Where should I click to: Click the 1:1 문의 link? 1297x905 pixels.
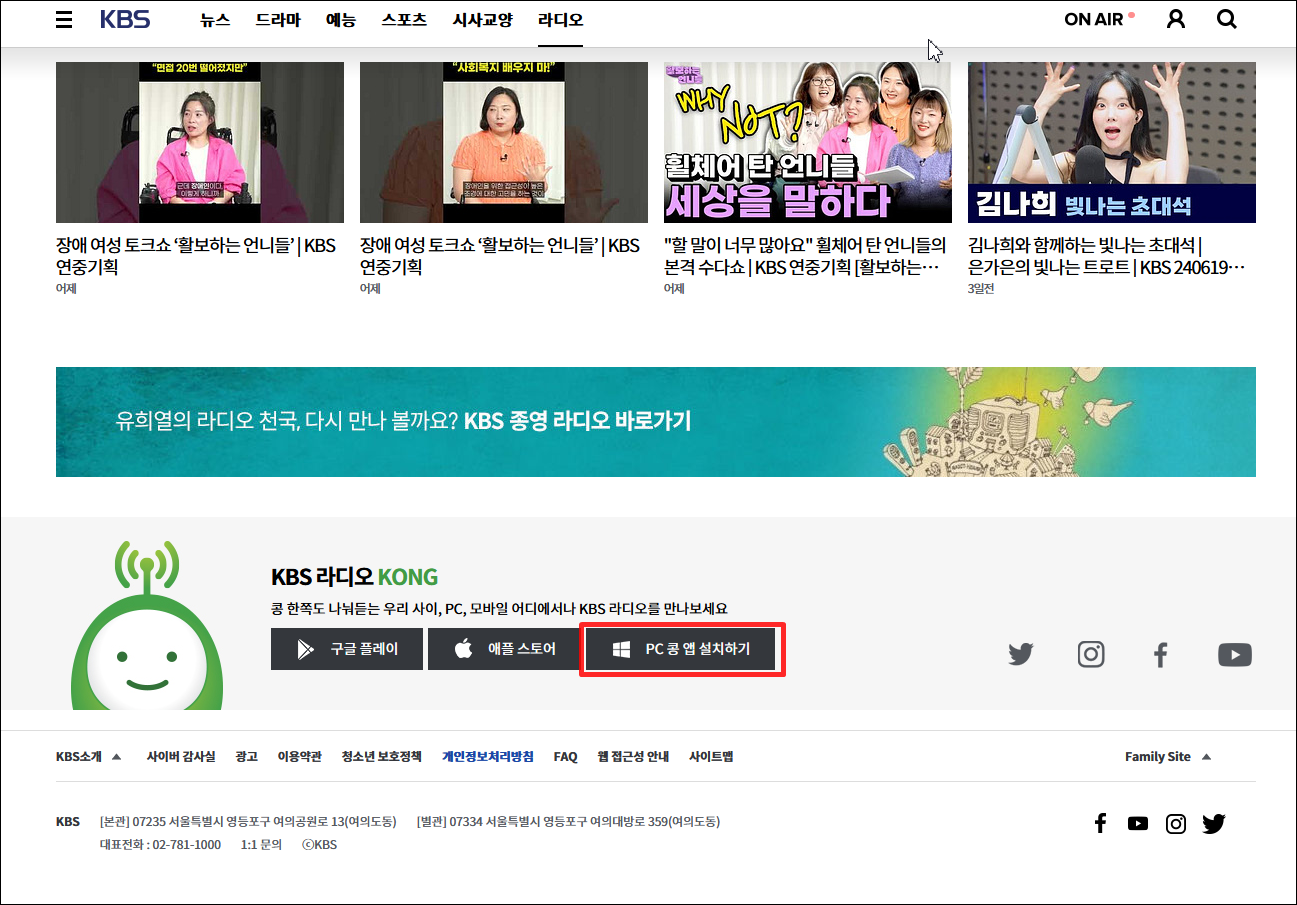pos(261,844)
